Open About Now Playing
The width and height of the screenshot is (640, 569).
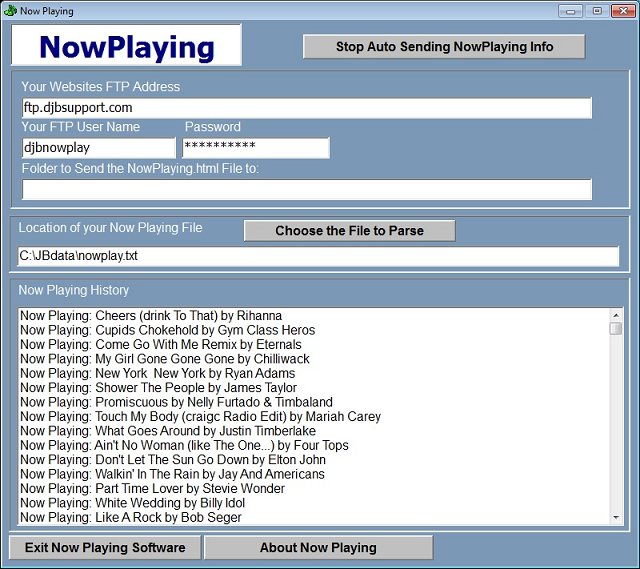click(318, 548)
